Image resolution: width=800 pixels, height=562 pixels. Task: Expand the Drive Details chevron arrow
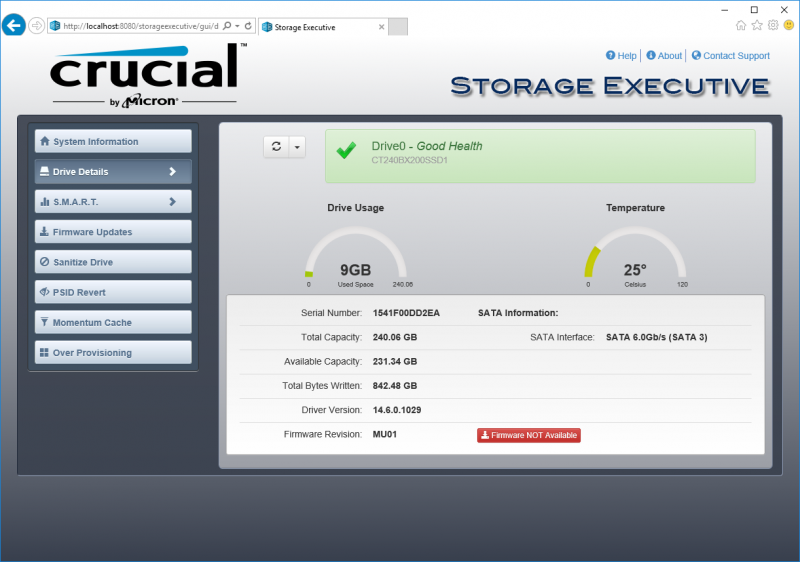click(172, 171)
